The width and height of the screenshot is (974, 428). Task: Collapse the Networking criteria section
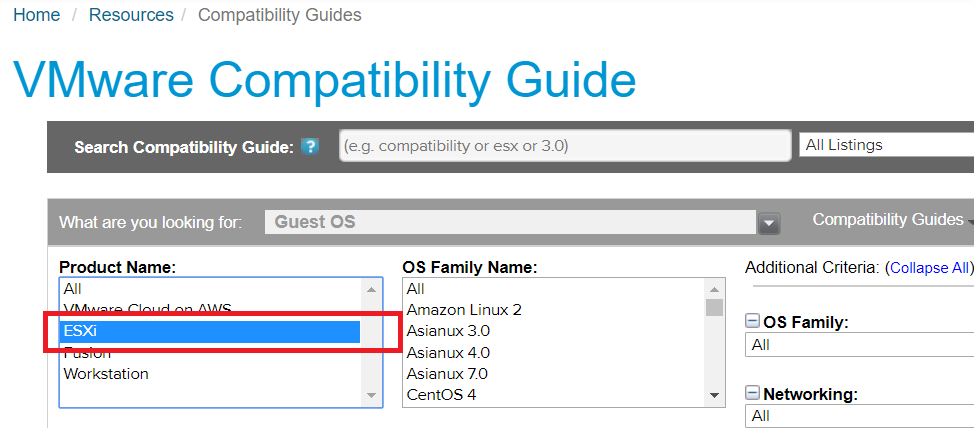(x=753, y=394)
